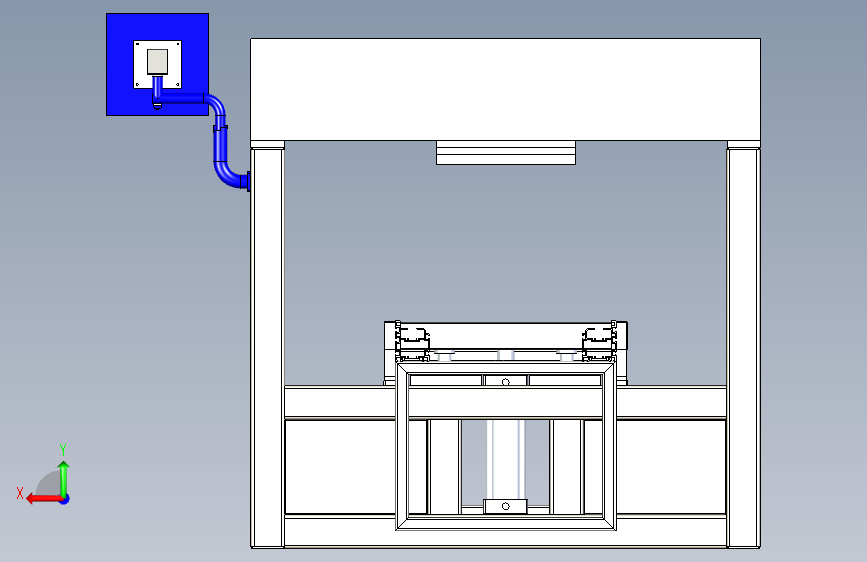
Task: Select the blue curved conduit pipe
Action: [221, 144]
